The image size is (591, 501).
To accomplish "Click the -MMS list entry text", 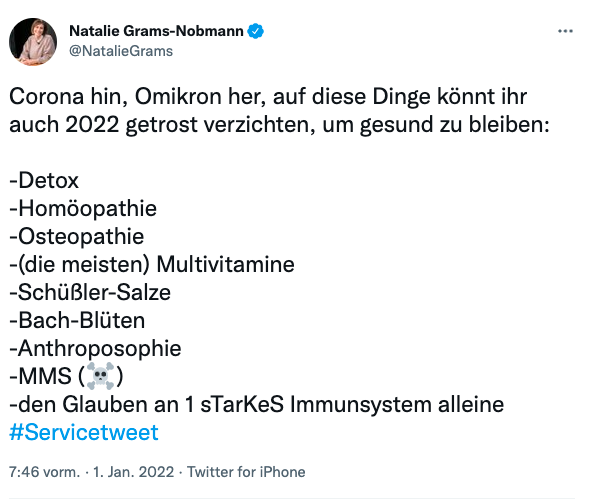I will [x=40, y=376].
